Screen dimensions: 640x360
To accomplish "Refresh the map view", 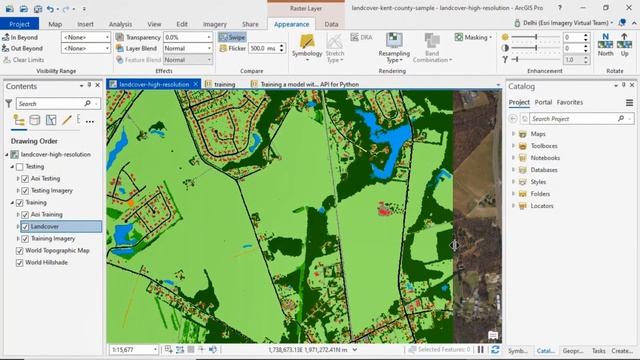I will (x=495, y=349).
